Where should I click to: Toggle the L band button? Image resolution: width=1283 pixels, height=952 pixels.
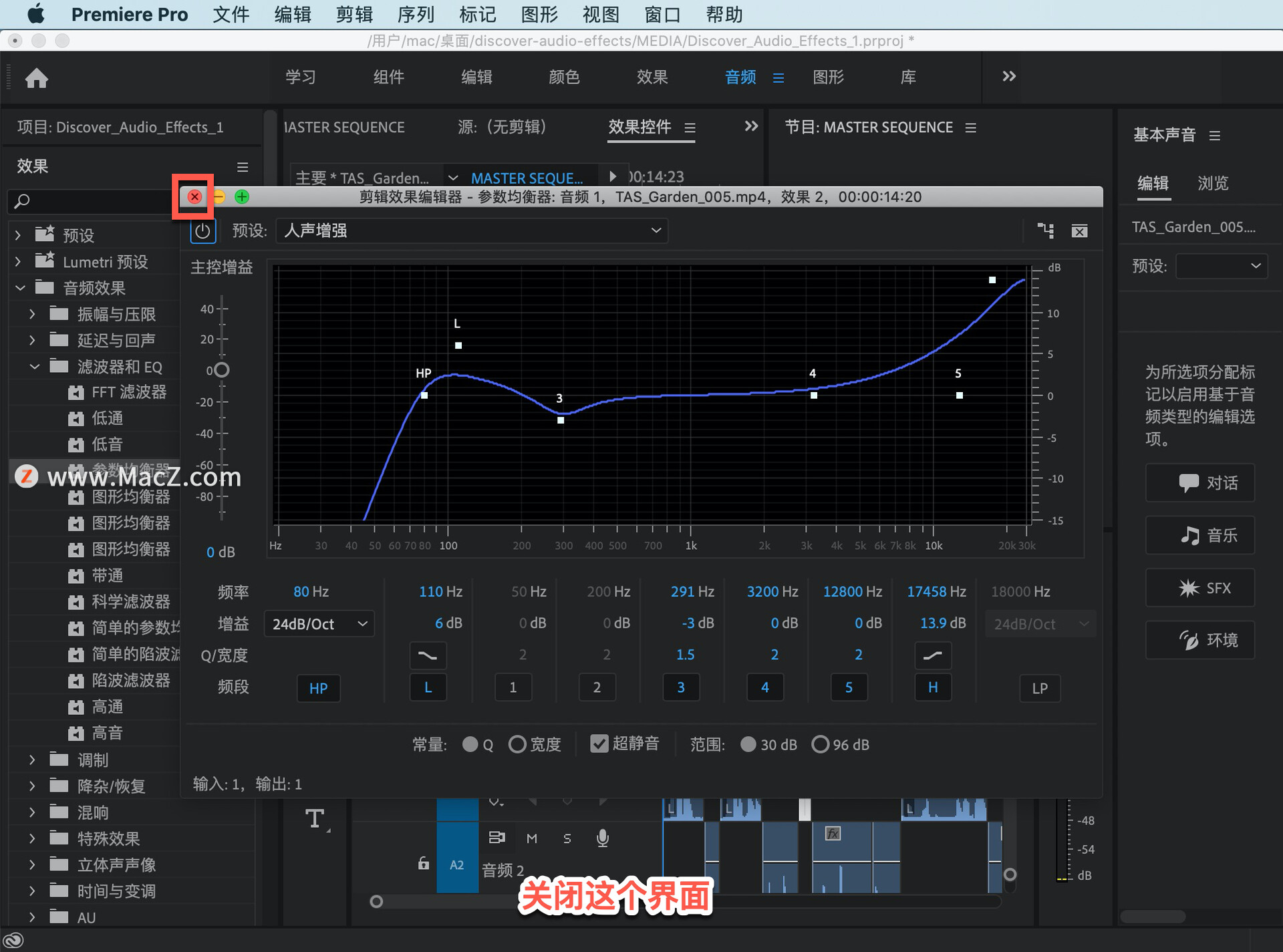pyautogui.click(x=428, y=687)
